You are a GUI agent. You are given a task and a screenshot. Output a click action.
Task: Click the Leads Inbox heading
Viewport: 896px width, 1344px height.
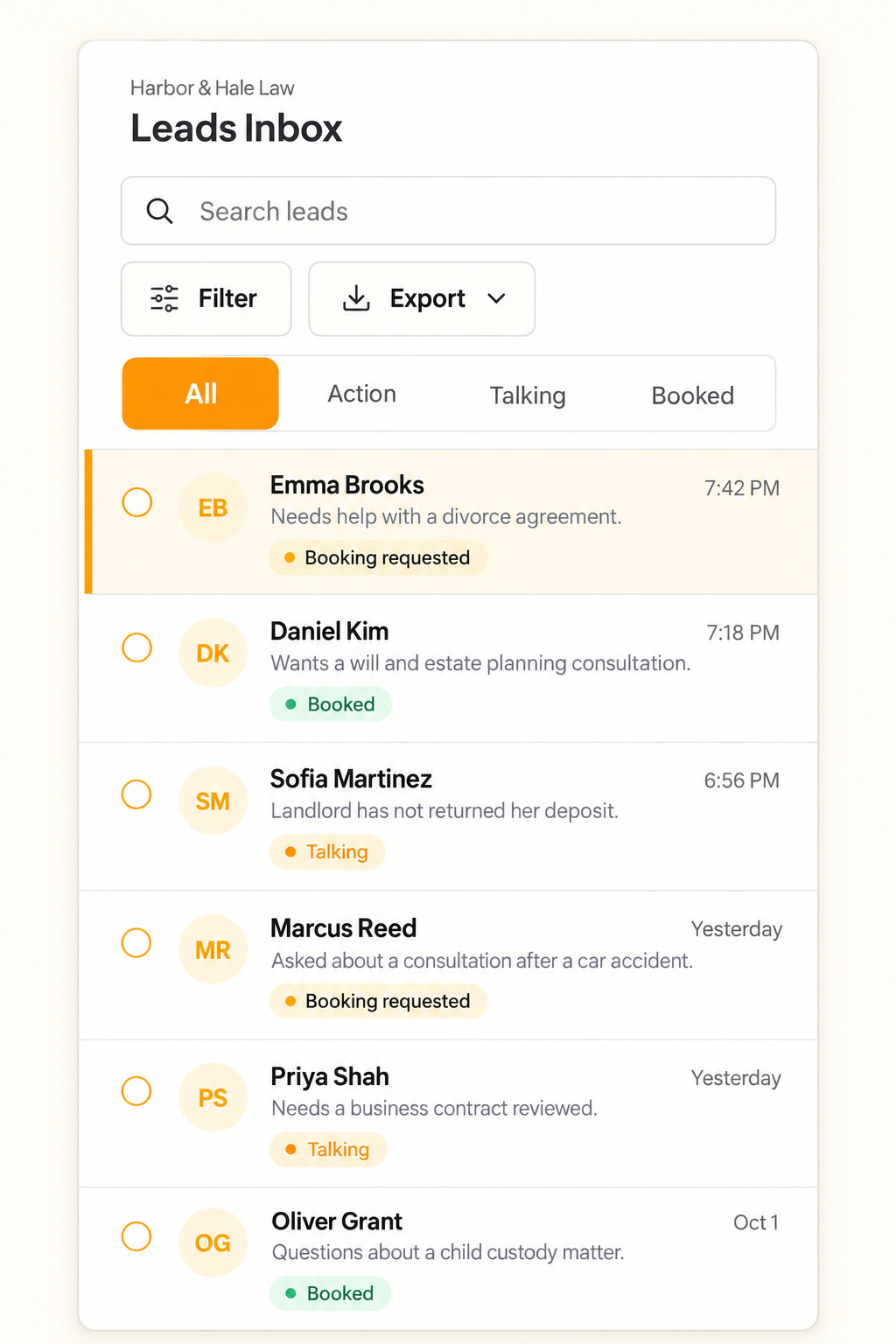236,129
